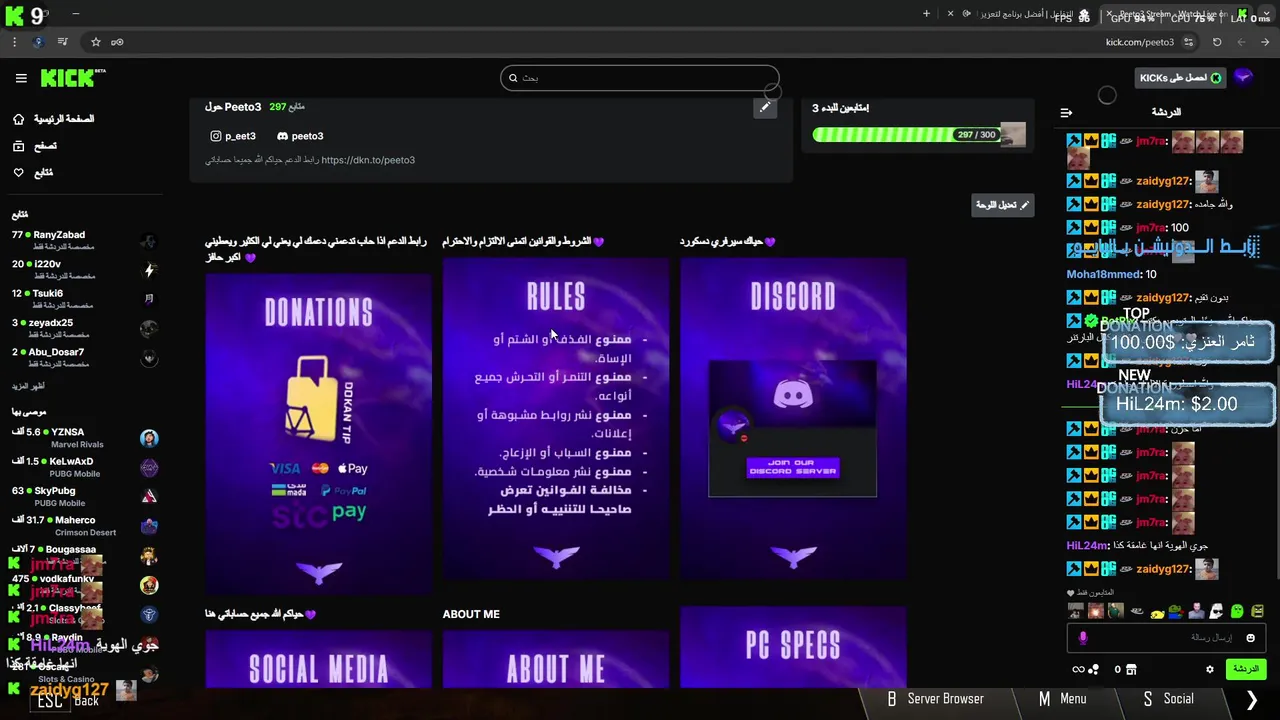The height and width of the screenshot is (720, 1280).
Task: Click the chat message input field
Action: pos(1167,638)
